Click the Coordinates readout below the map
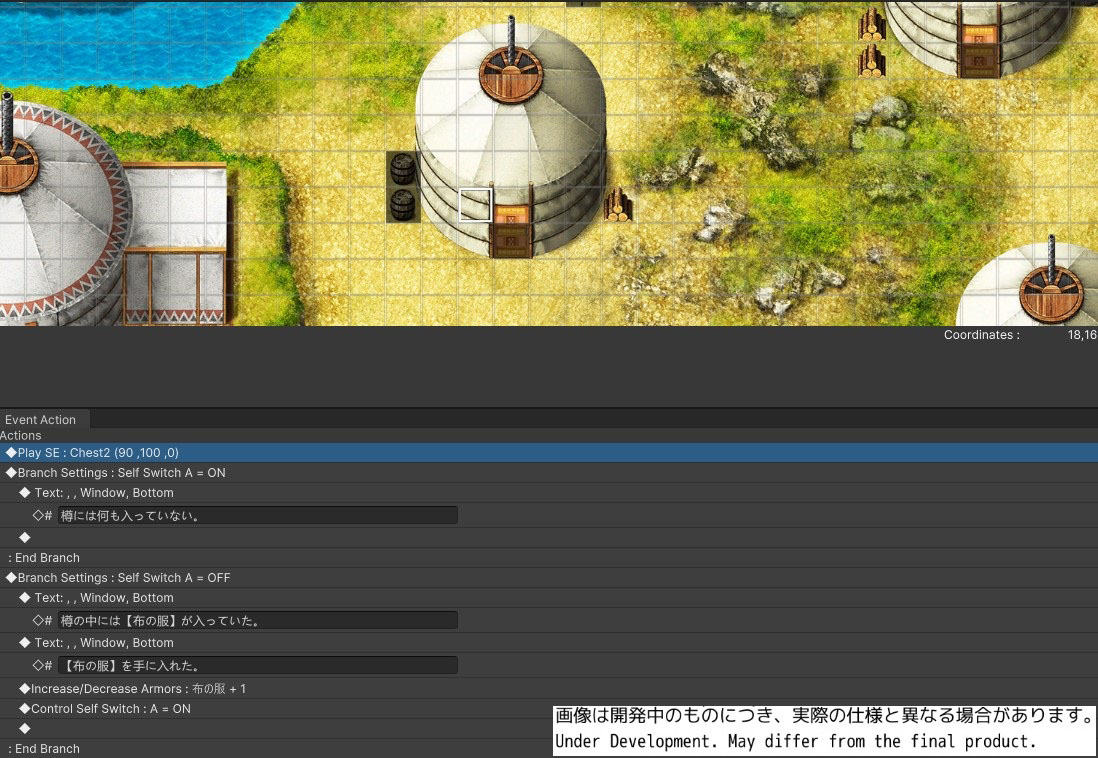 click(1018, 335)
